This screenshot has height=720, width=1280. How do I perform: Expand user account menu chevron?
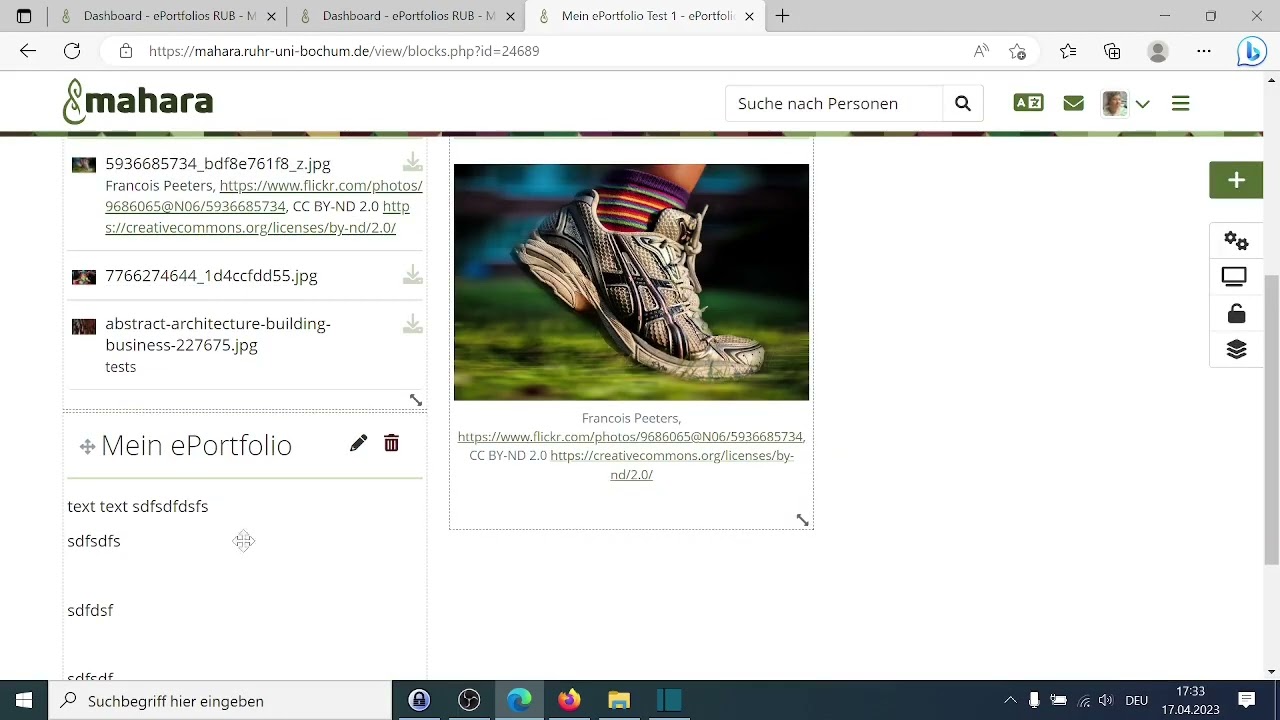(x=1142, y=103)
